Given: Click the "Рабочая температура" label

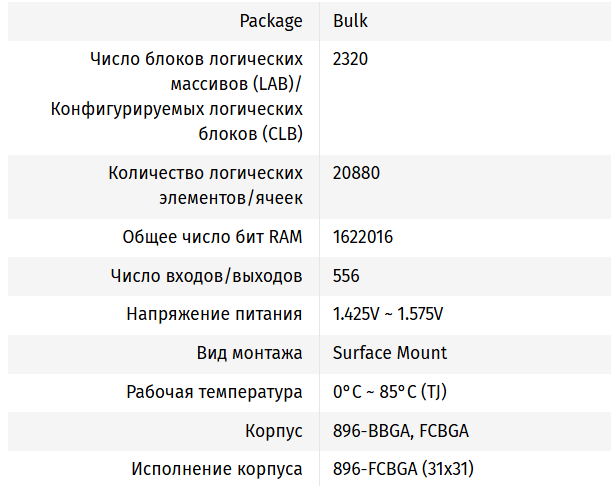Looking at the screenshot, I should click(214, 392).
